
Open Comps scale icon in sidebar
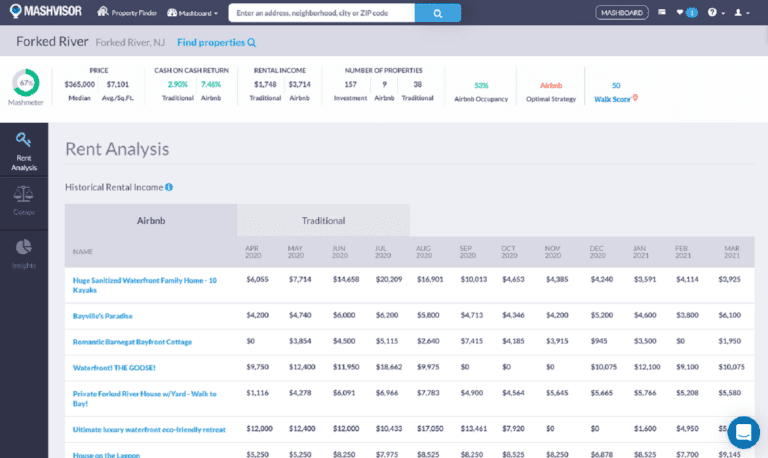[24, 199]
